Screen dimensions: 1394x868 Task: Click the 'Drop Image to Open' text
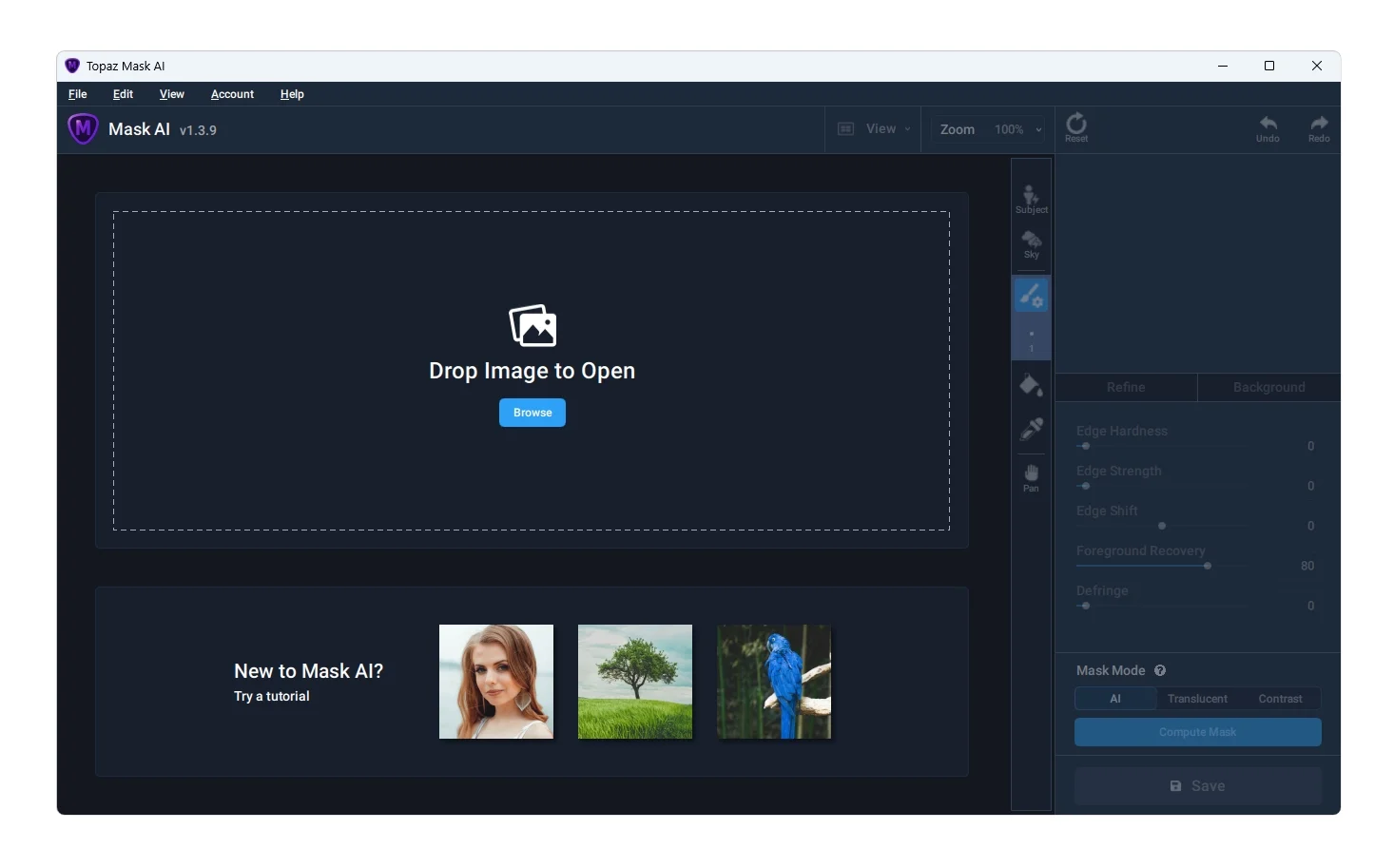click(532, 371)
